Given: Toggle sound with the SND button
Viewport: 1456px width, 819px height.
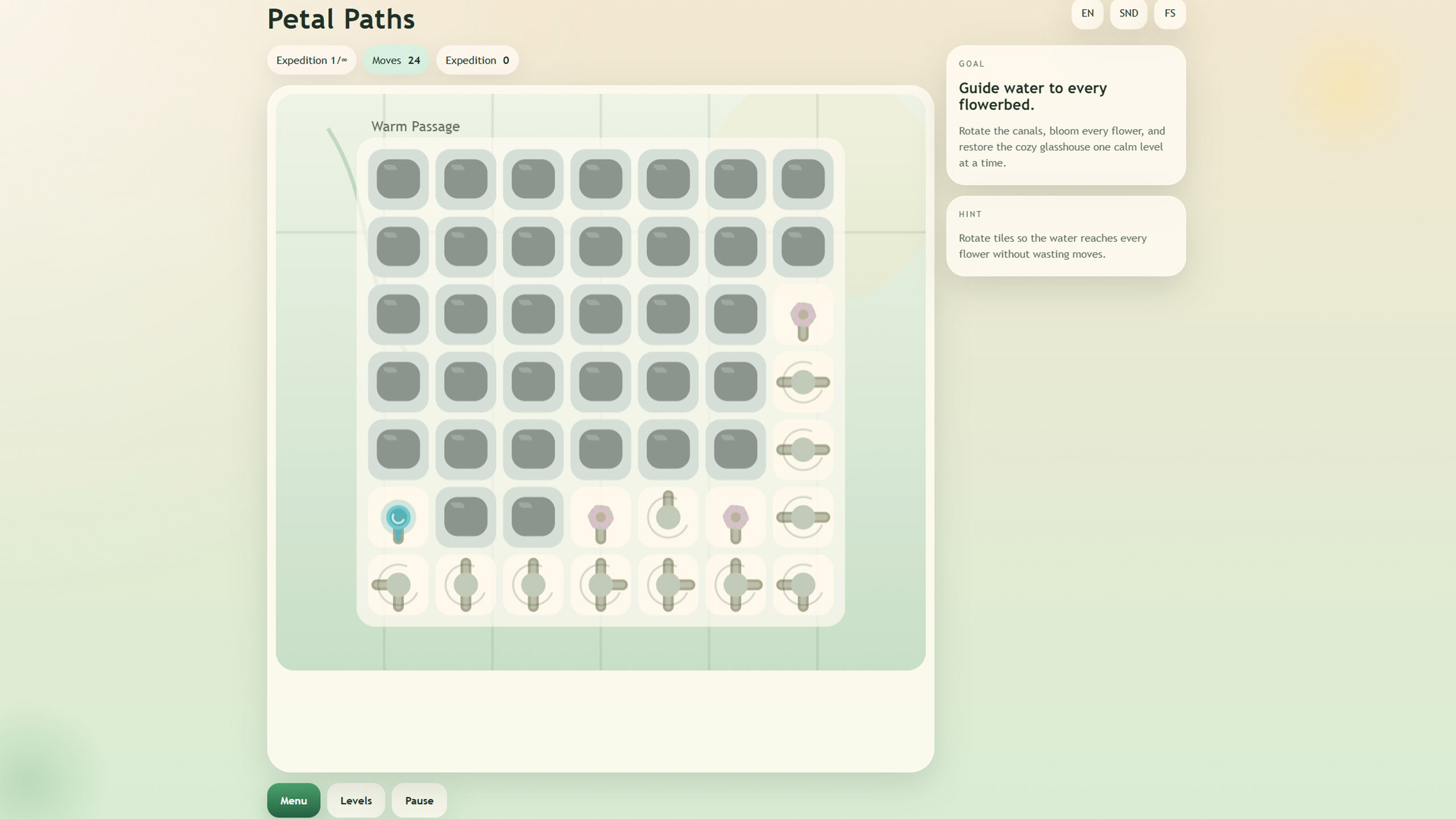Looking at the screenshot, I should [x=1128, y=13].
